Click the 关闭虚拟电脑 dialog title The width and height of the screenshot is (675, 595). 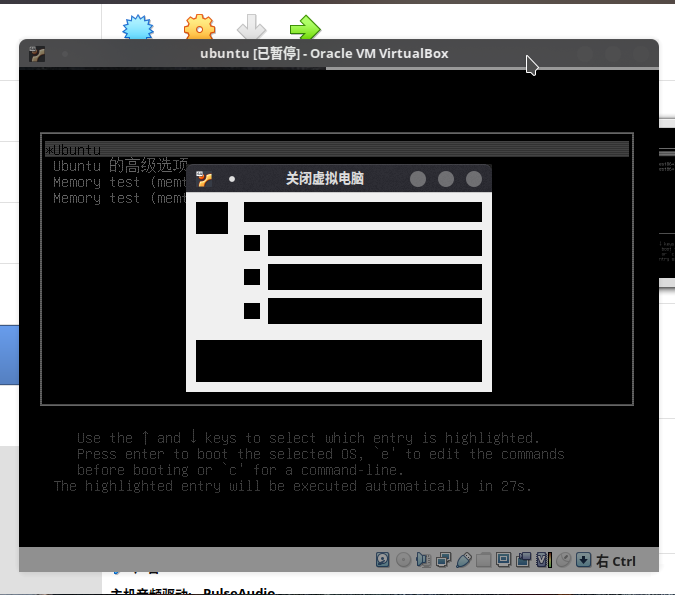click(x=325, y=178)
